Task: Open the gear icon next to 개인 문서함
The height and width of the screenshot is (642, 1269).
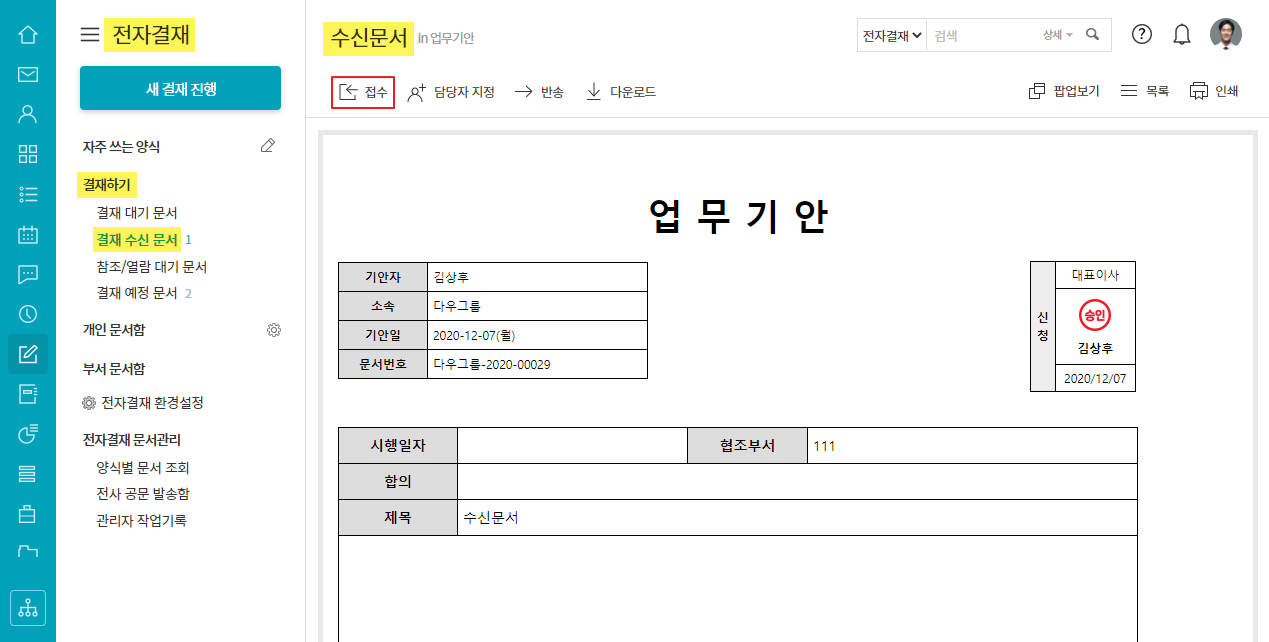Action: pos(274,330)
